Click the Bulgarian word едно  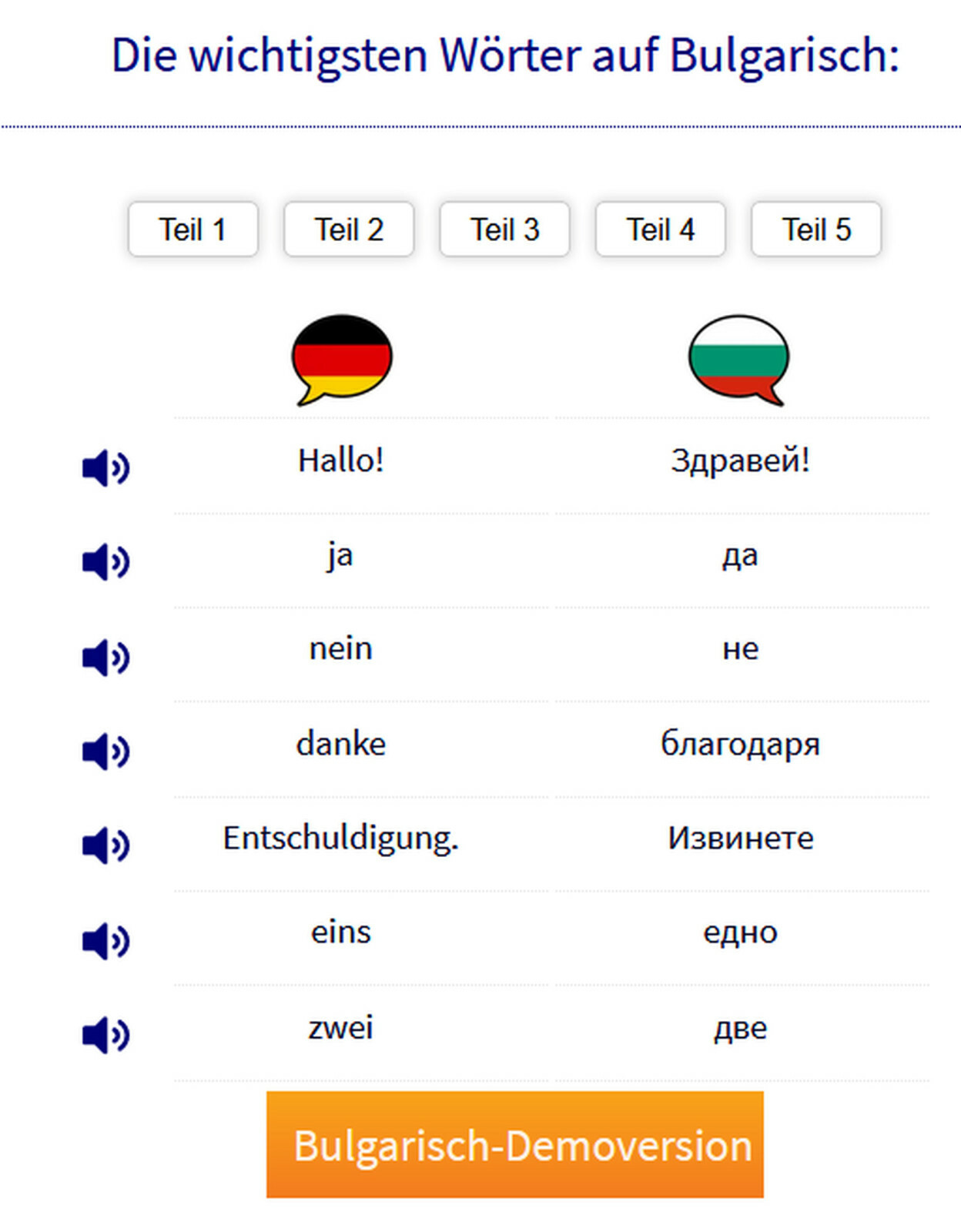740,933
